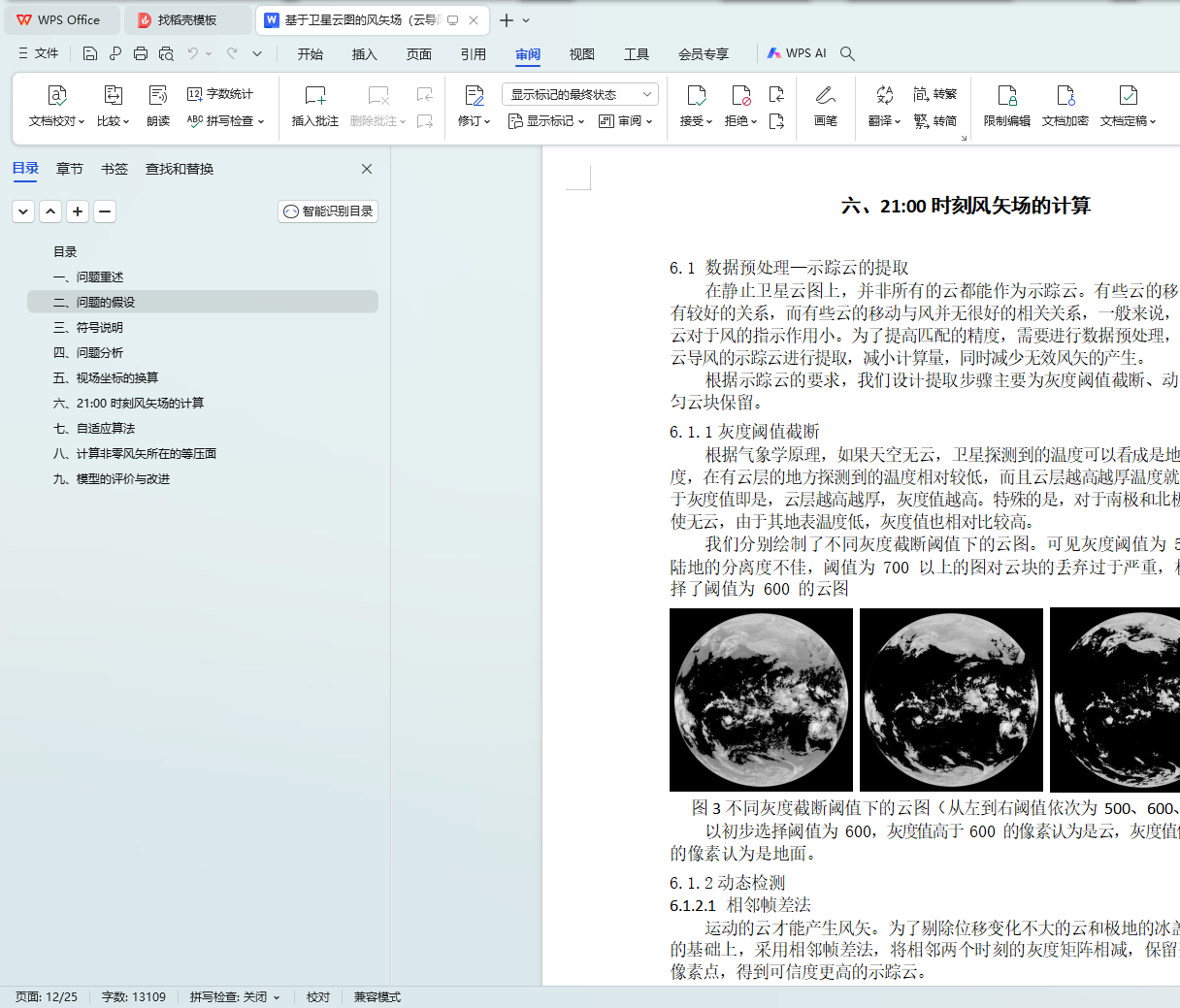Select the 章节 navigation tab
The height and width of the screenshot is (1008, 1180).
click(70, 169)
